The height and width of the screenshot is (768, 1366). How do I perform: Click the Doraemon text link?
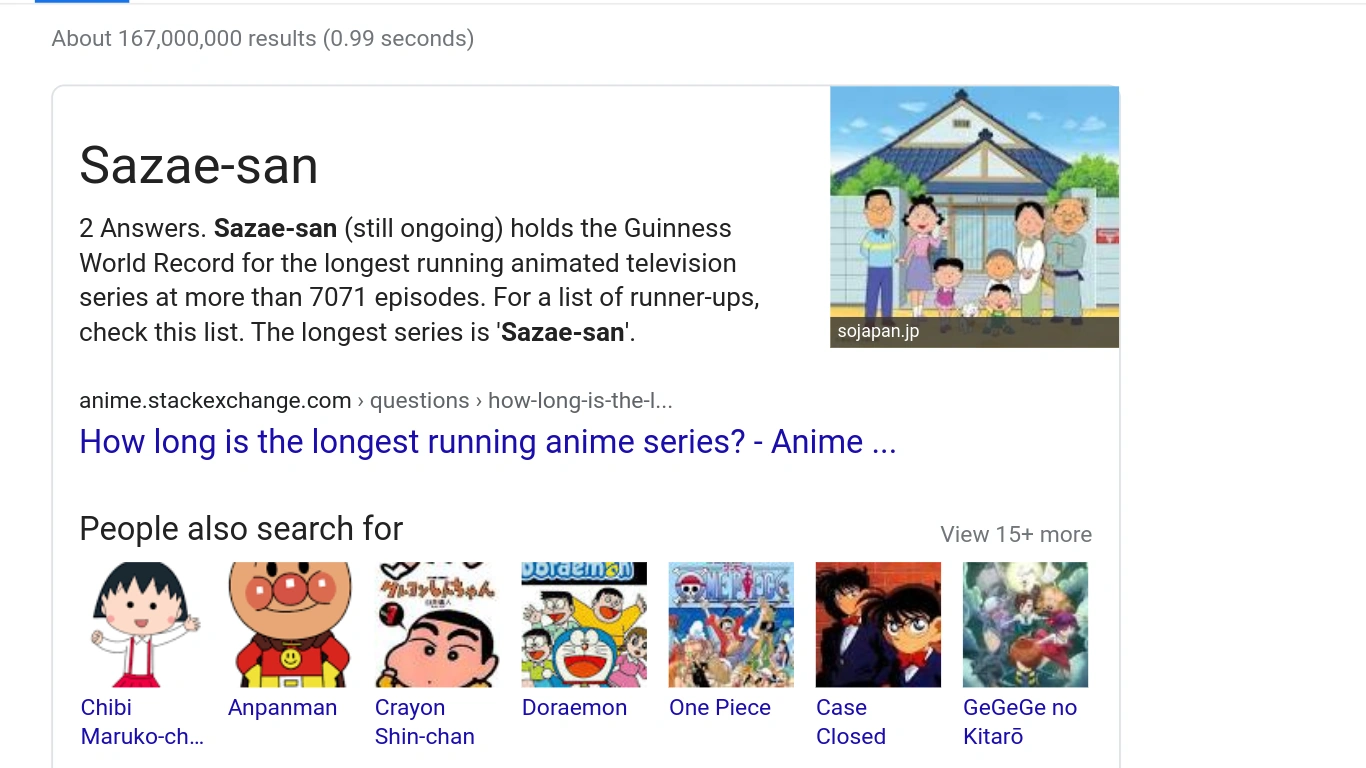(574, 708)
